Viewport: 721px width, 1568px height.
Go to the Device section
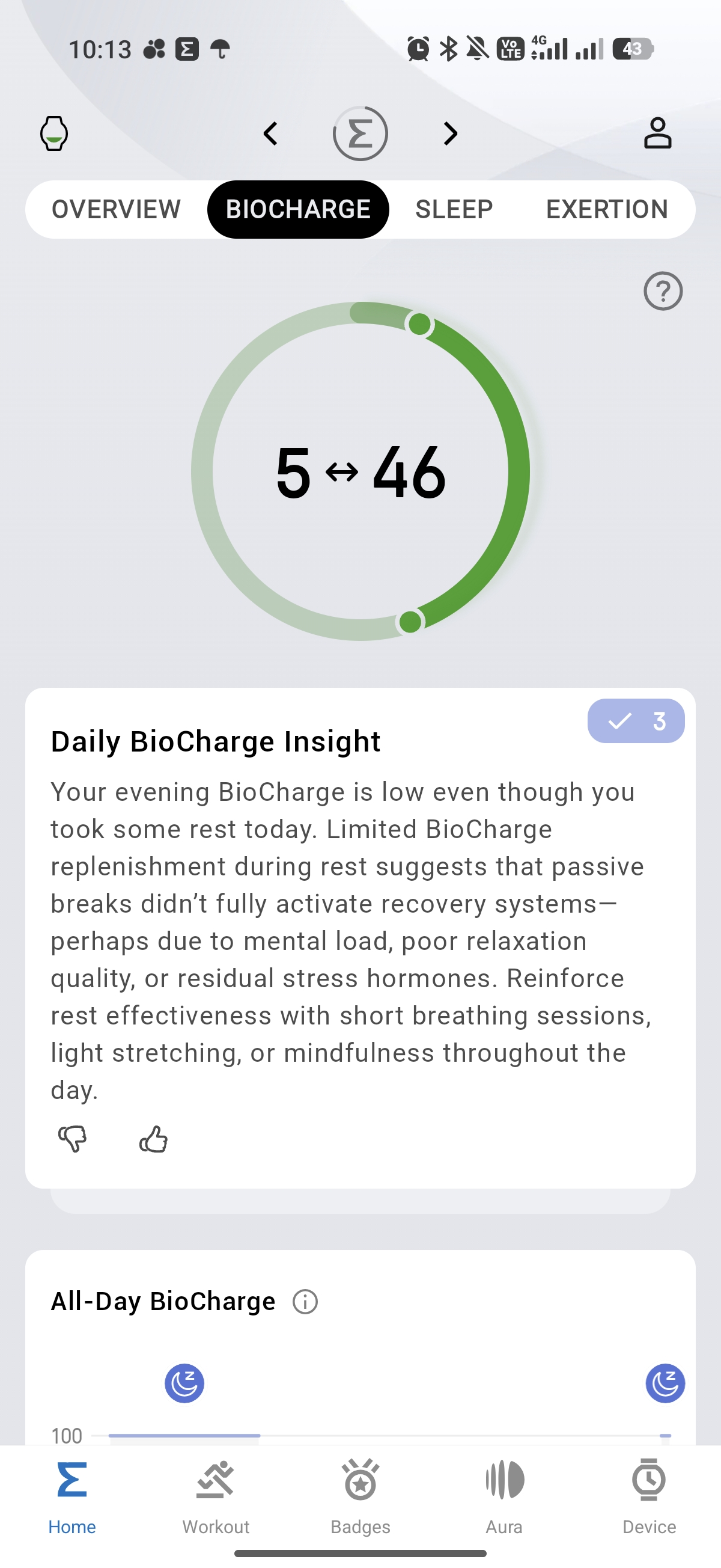click(x=648, y=1497)
